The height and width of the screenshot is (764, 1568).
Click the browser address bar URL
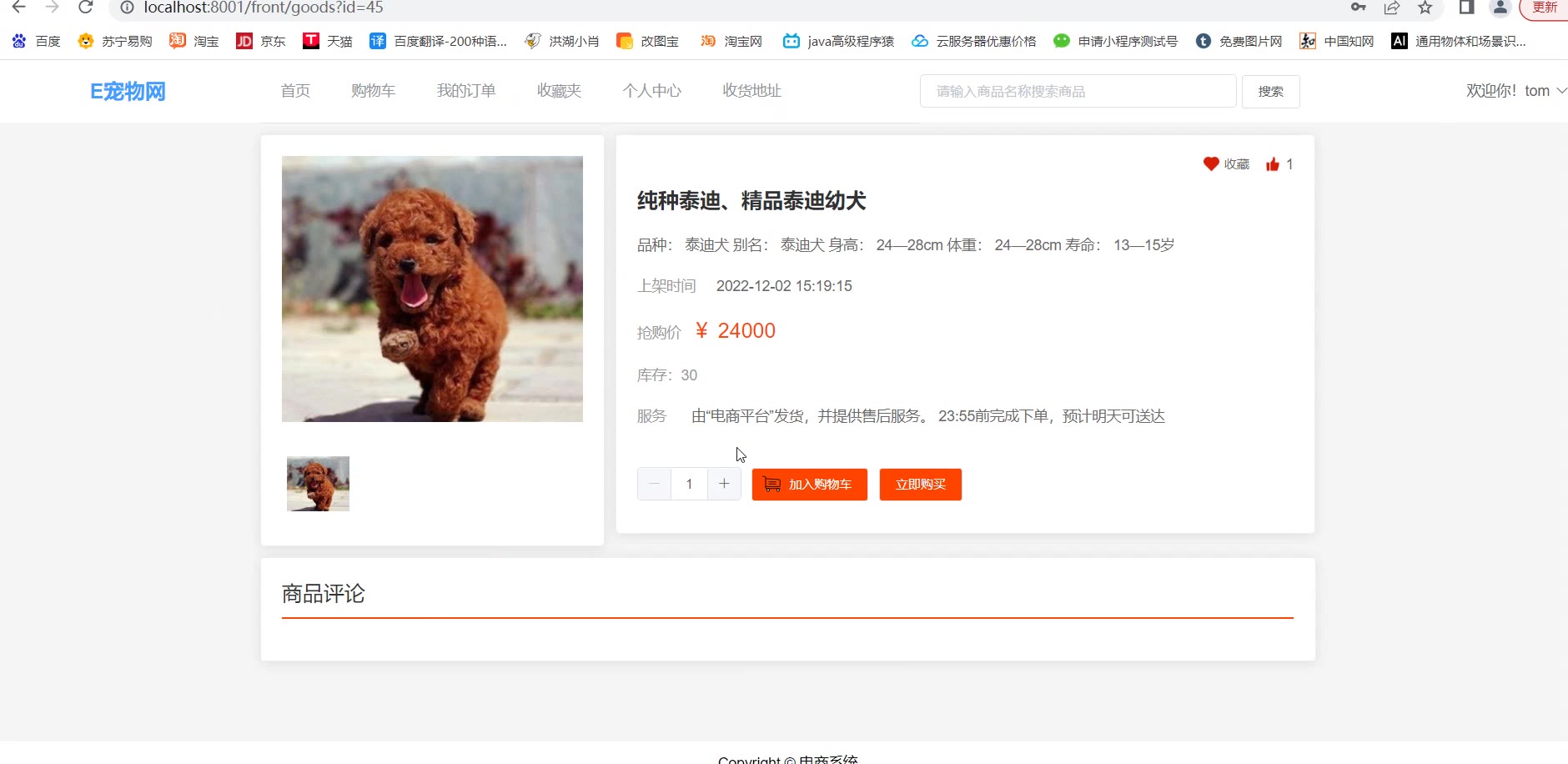[264, 8]
